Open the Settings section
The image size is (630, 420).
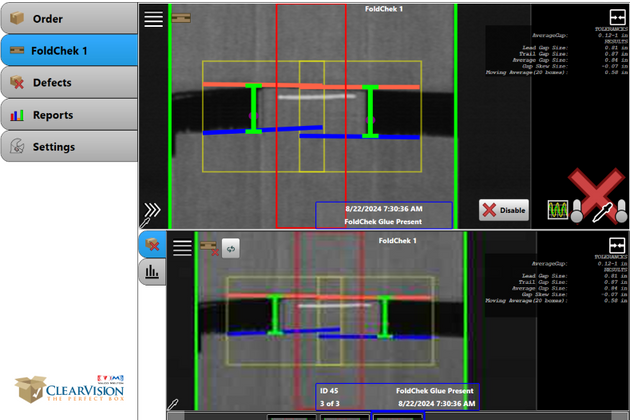(x=69, y=147)
